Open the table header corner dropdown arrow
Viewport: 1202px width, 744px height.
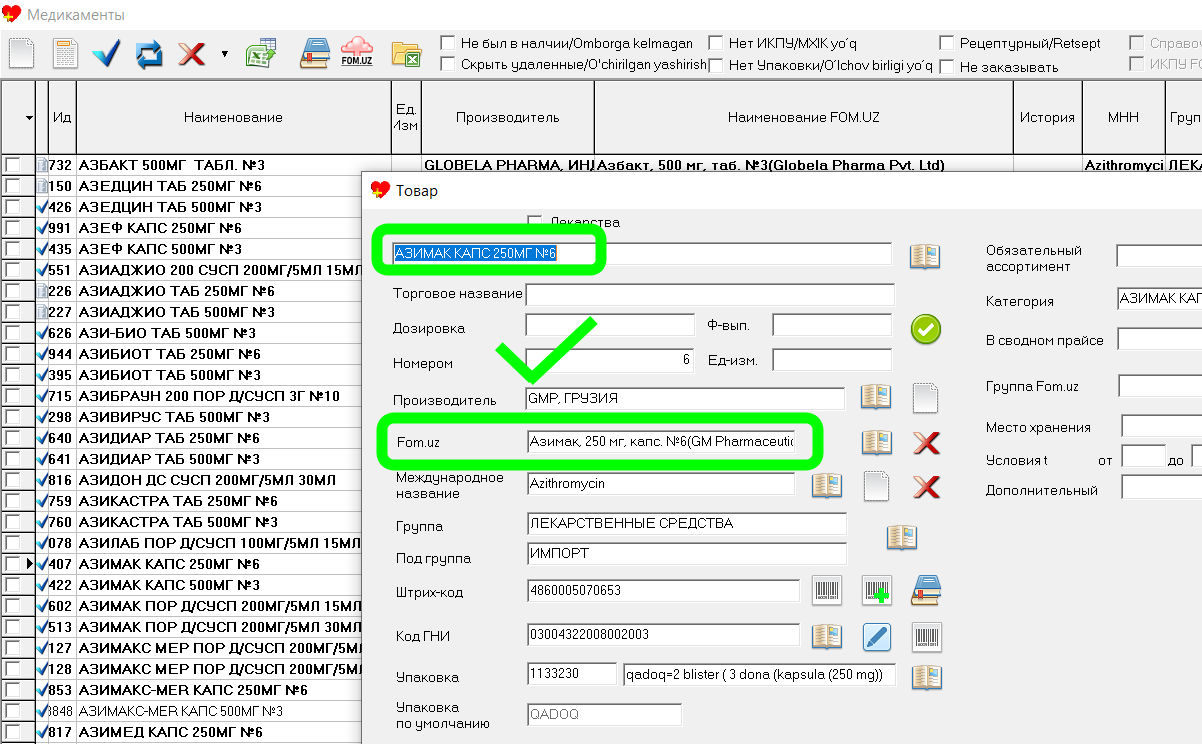(x=29, y=118)
